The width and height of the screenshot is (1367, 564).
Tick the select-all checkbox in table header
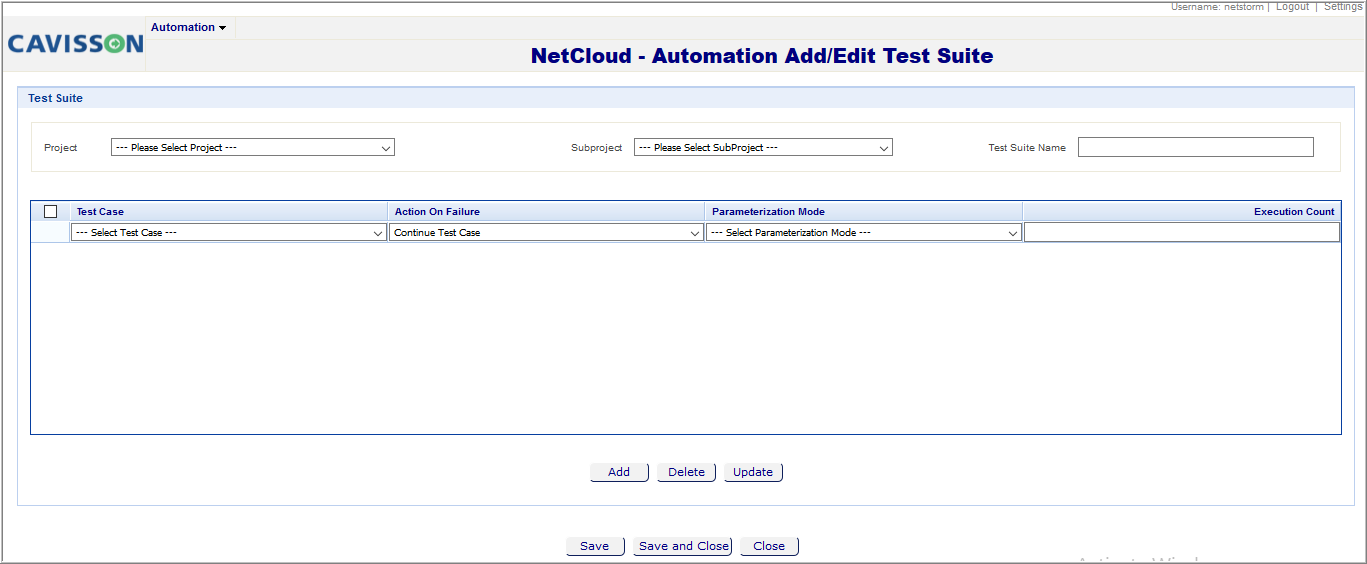[x=51, y=211]
